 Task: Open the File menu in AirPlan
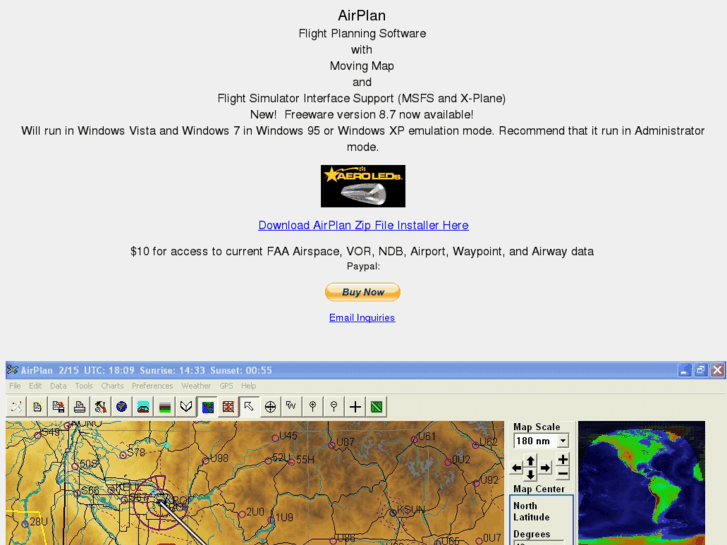click(x=15, y=386)
